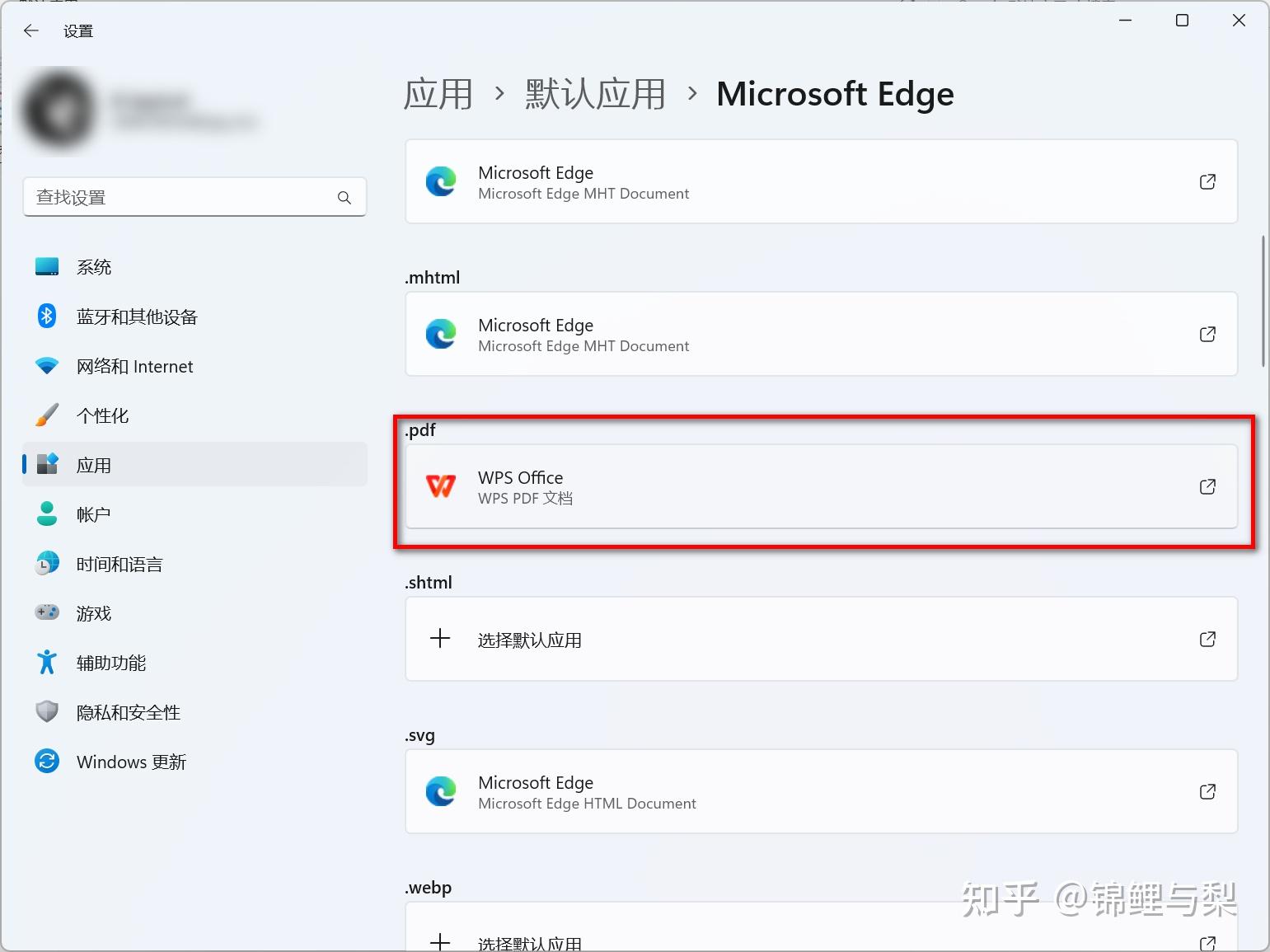The height and width of the screenshot is (952, 1270).
Task: Click the search magnifier icon in settings
Action: pyautogui.click(x=344, y=198)
